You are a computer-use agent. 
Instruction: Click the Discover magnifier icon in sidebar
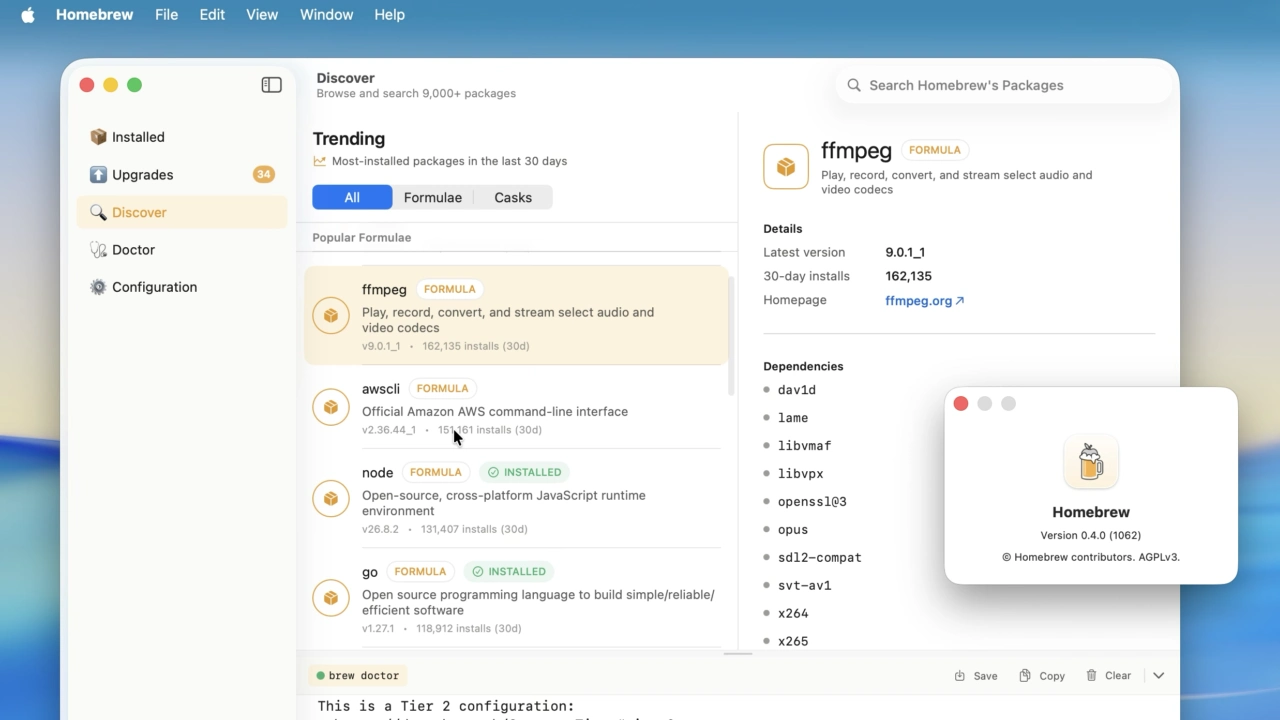coord(98,212)
